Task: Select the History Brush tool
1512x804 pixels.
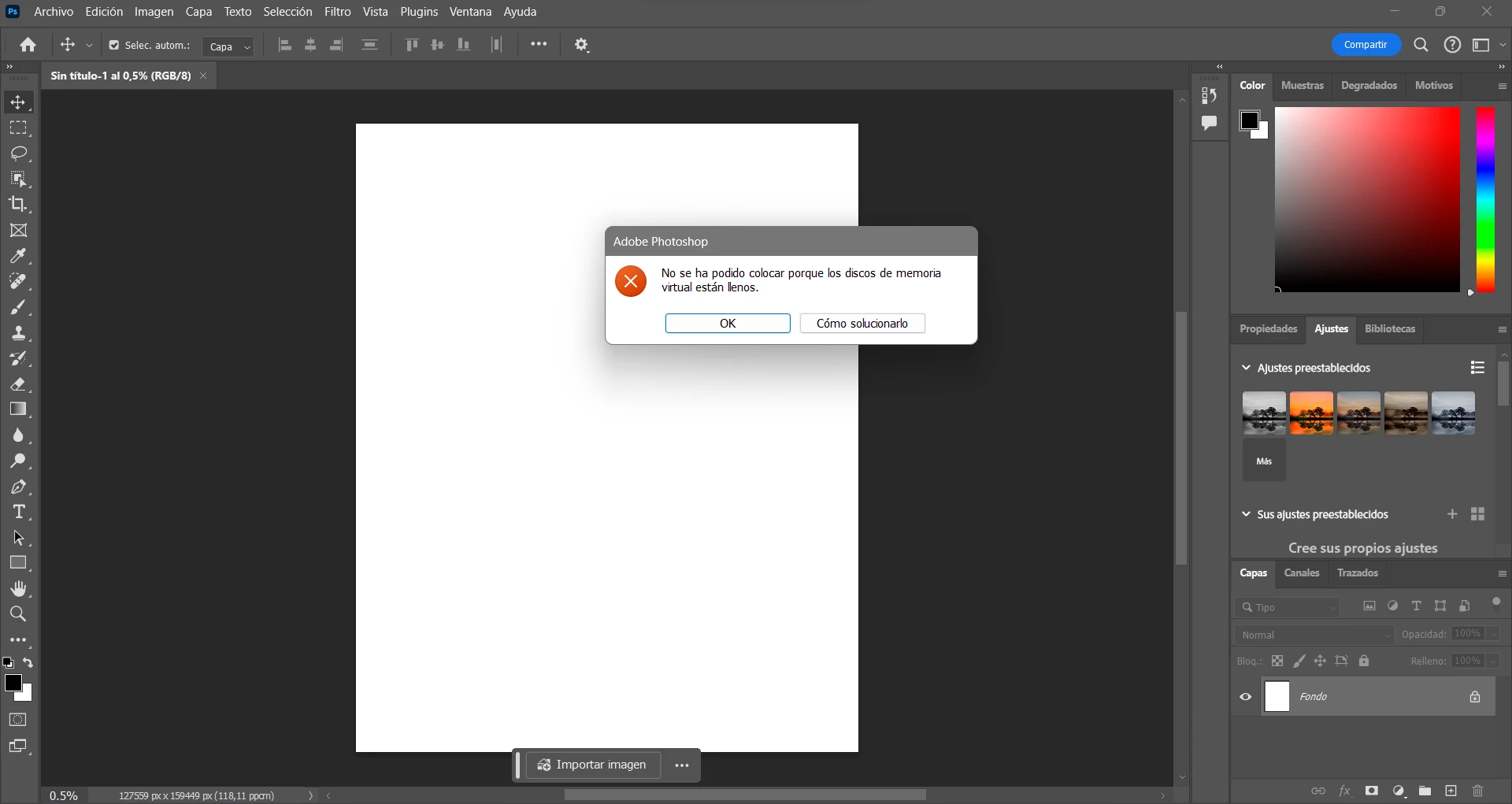Action: tap(18, 358)
